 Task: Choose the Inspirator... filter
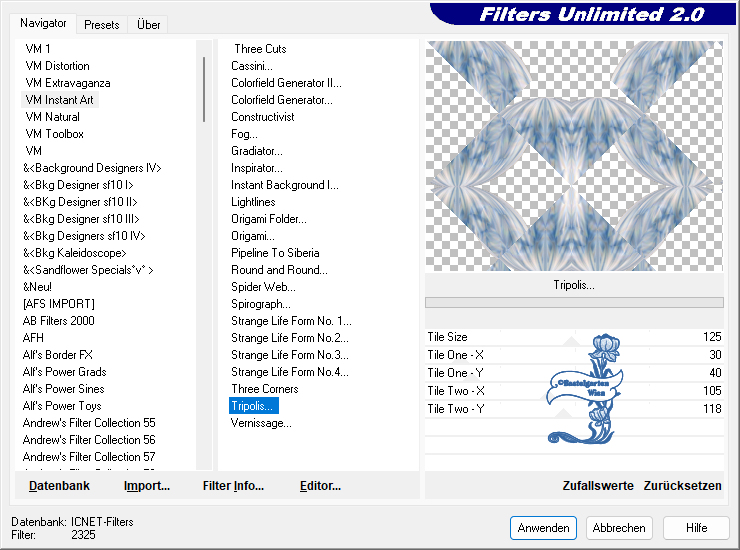(x=257, y=168)
